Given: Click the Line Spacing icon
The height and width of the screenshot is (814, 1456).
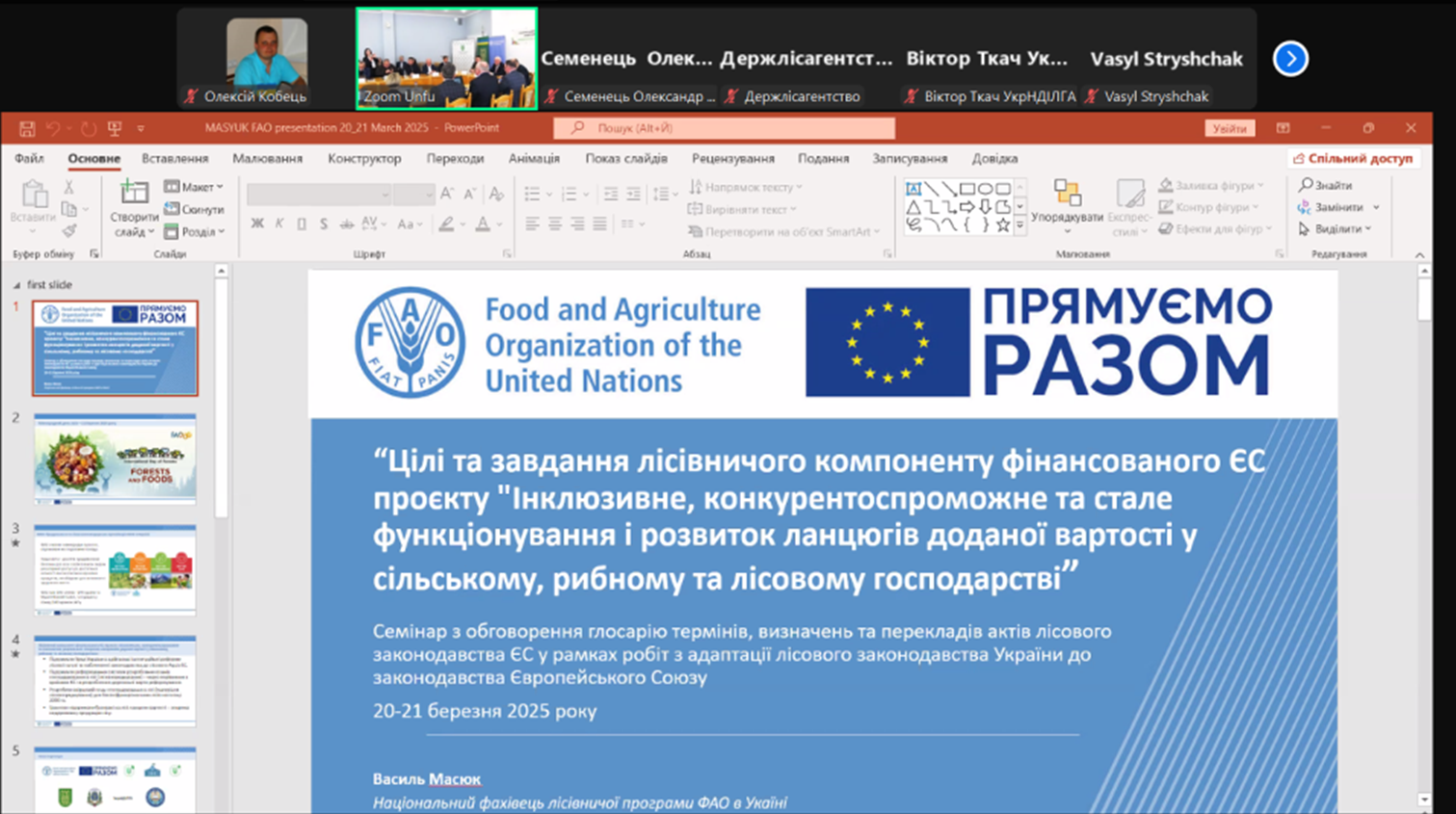Looking at the screenshot, I should click(x=662, y=195).
